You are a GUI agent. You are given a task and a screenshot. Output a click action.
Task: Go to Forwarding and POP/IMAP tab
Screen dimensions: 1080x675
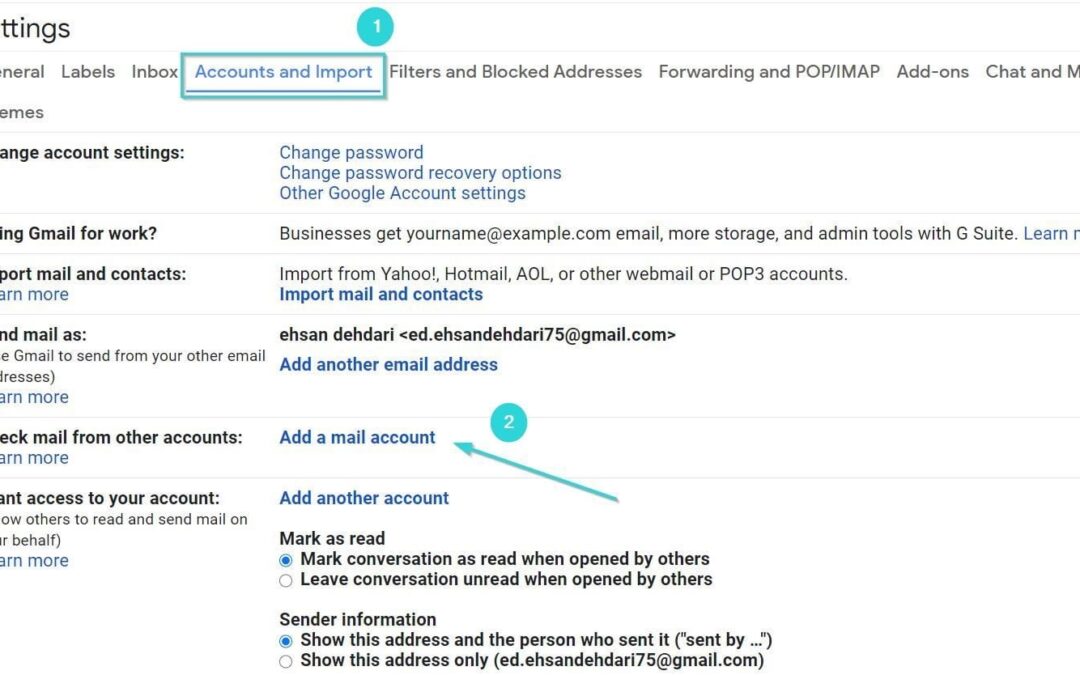coord(769,72)
